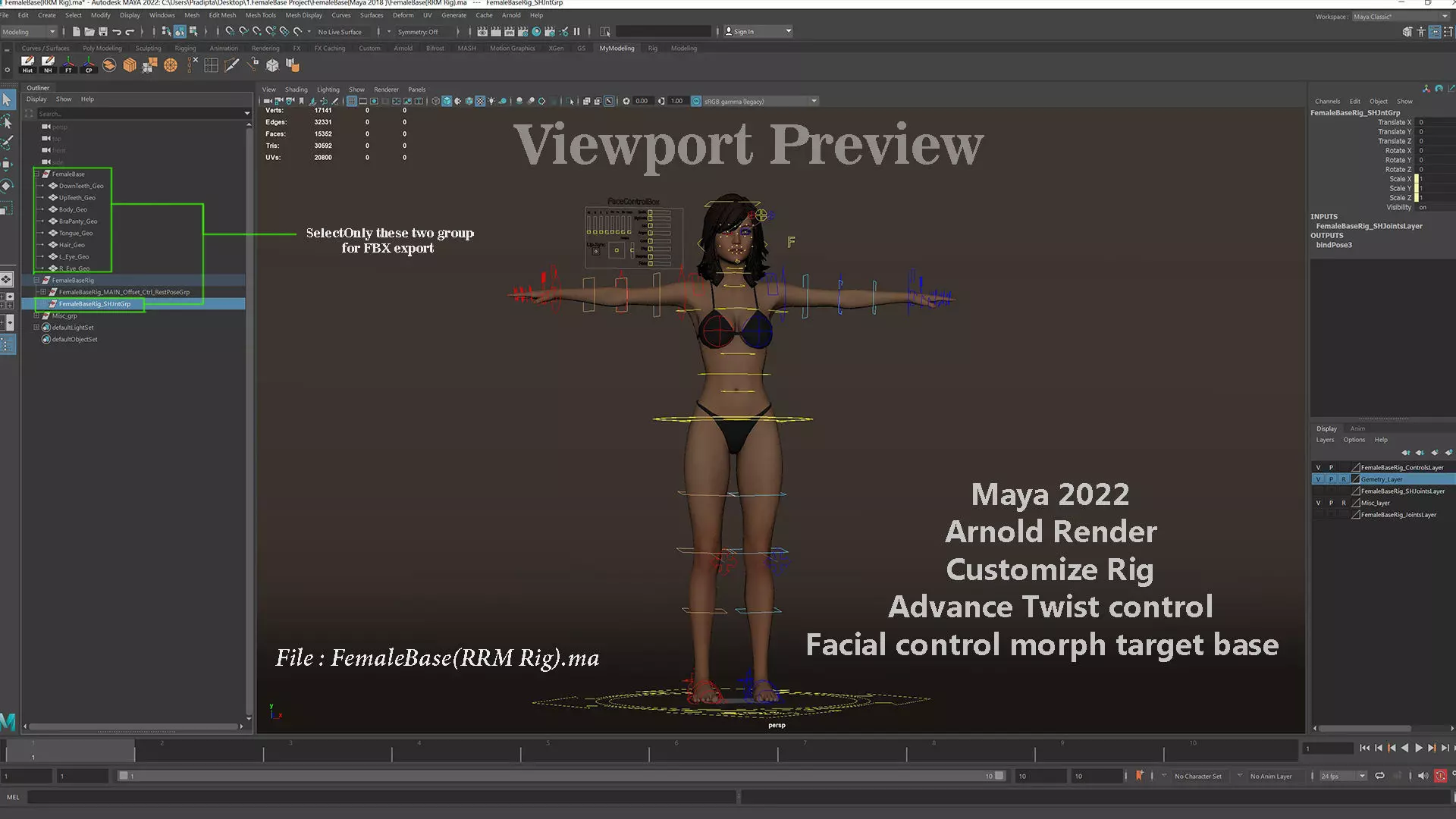
Task: Toggle playback P of Gemetry_Layer
Action: [1331, 479]
